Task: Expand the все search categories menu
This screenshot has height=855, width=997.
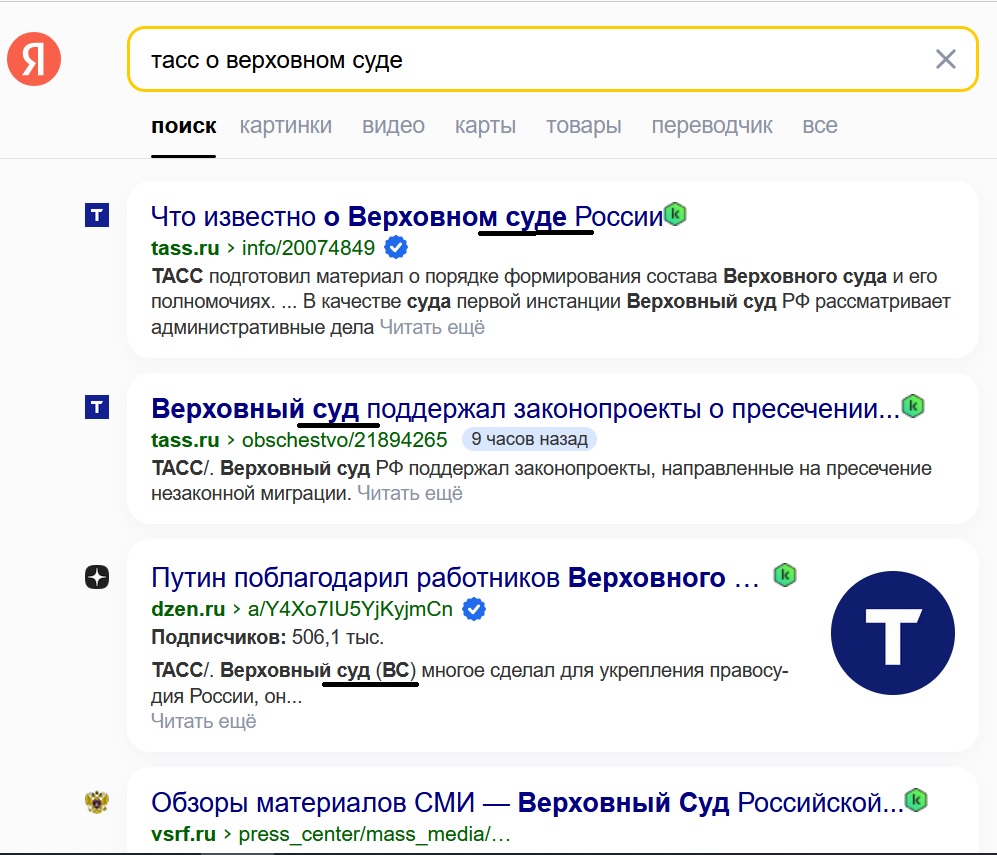Action: 819,126
